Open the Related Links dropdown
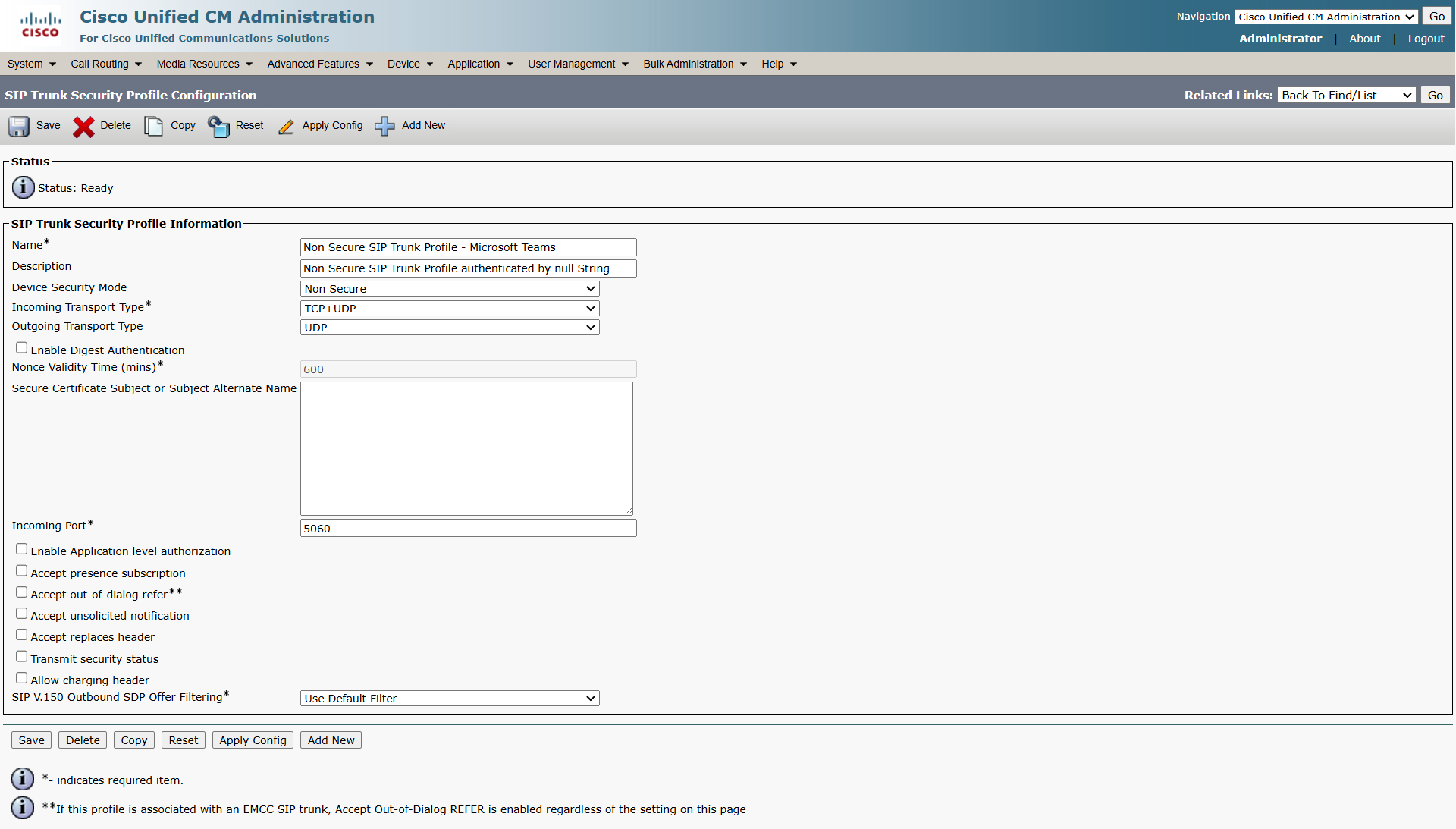This screenshot has height=829, width=1456. (x=1347, y=95)
